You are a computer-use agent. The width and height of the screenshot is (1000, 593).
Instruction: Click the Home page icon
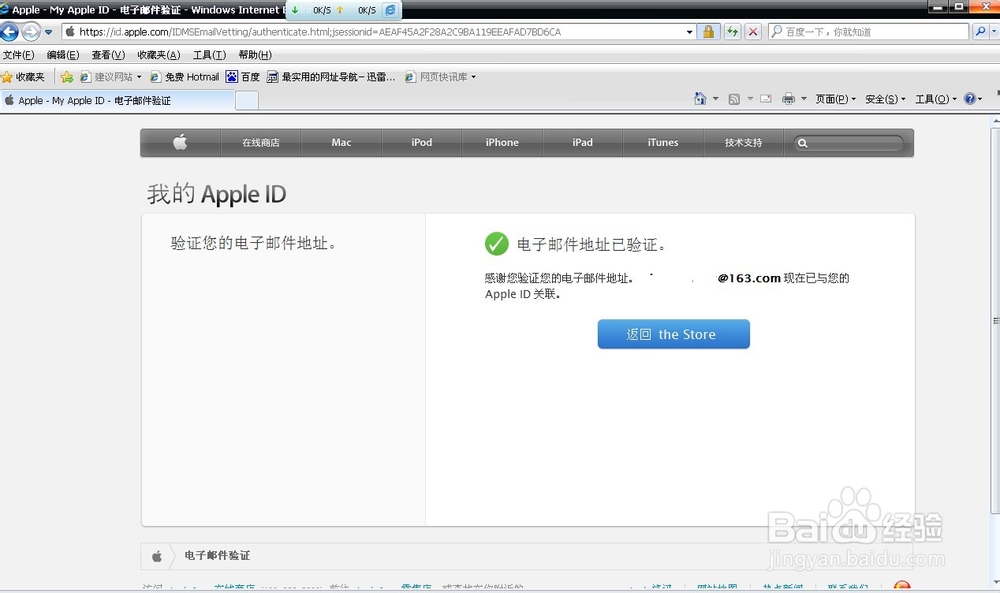[x=700, y=99]
